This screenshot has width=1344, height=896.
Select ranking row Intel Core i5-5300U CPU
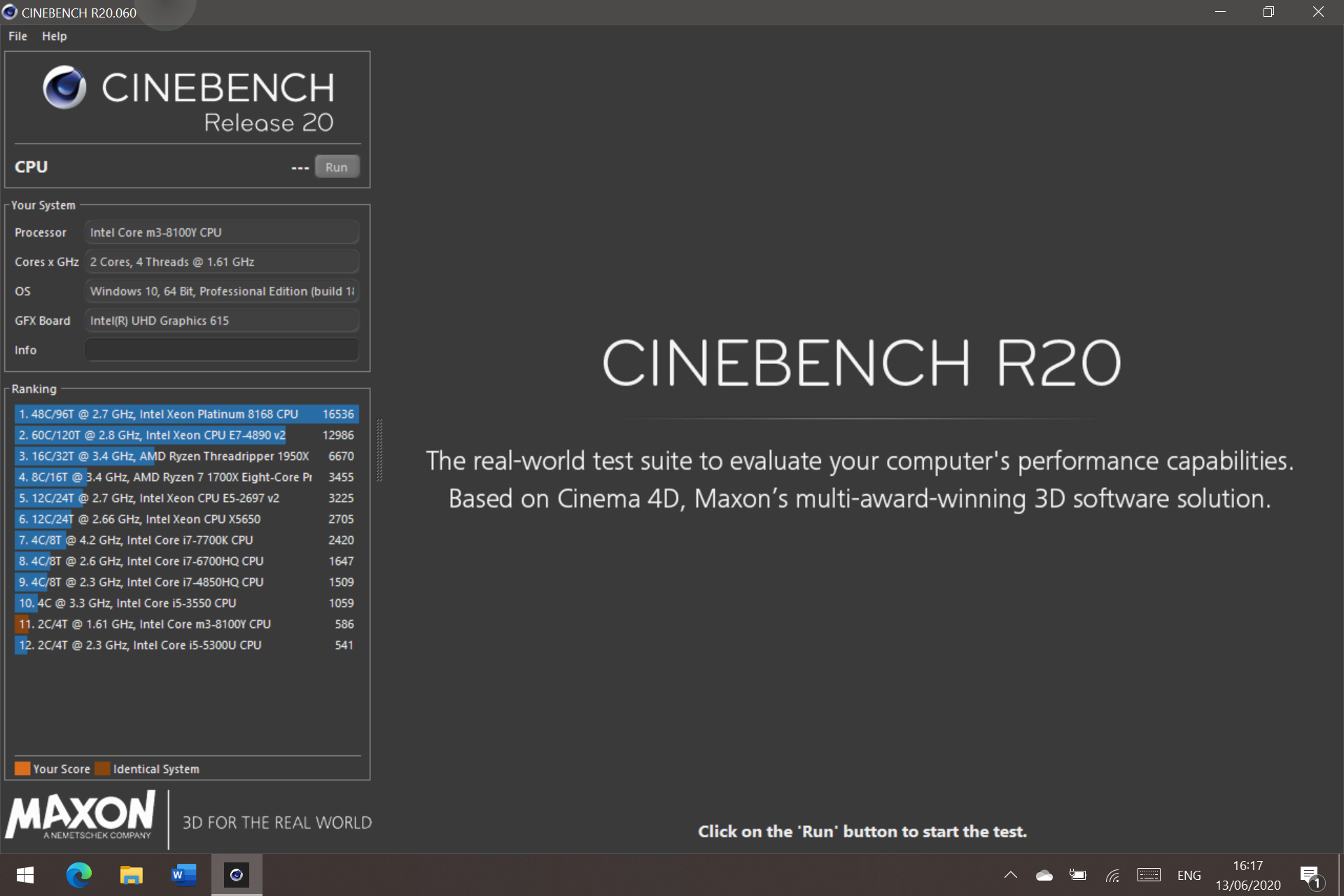pos(187,645)
